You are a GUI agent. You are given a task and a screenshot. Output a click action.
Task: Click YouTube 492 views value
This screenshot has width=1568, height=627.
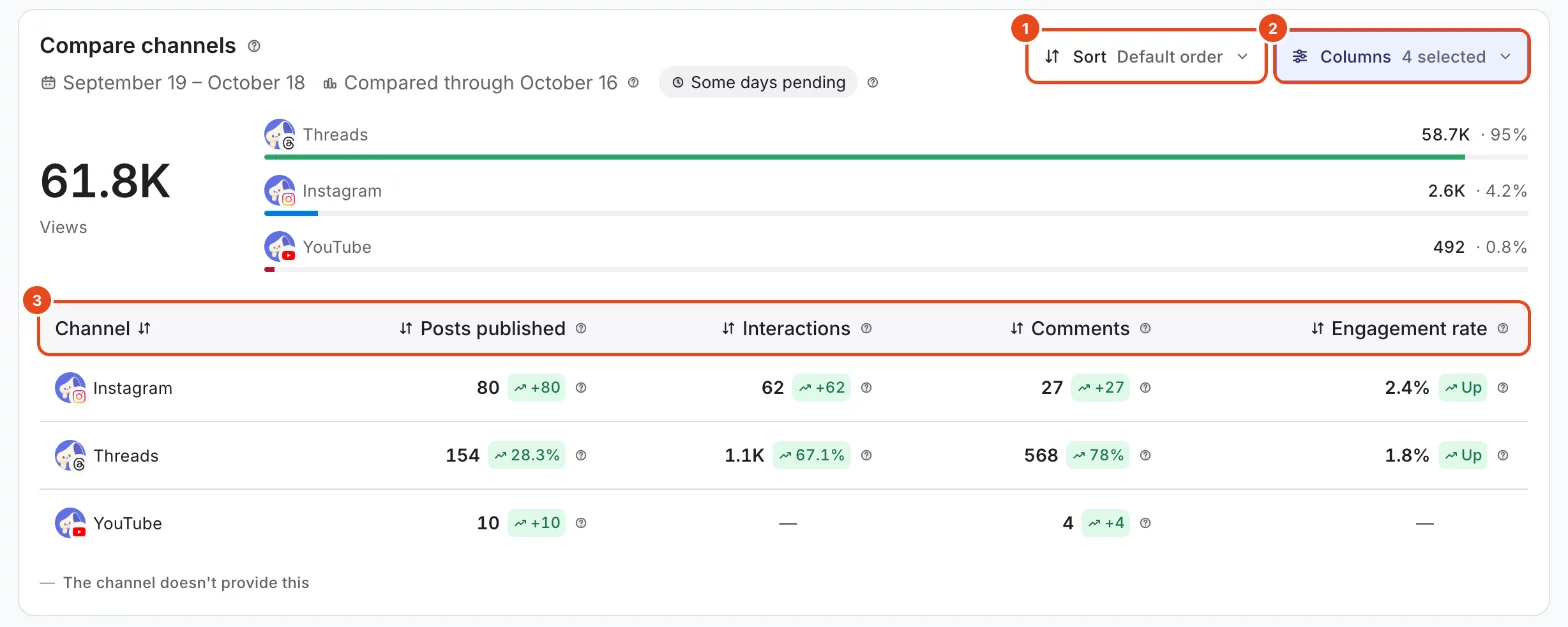pyautogui.click(x=1449, y=247)
